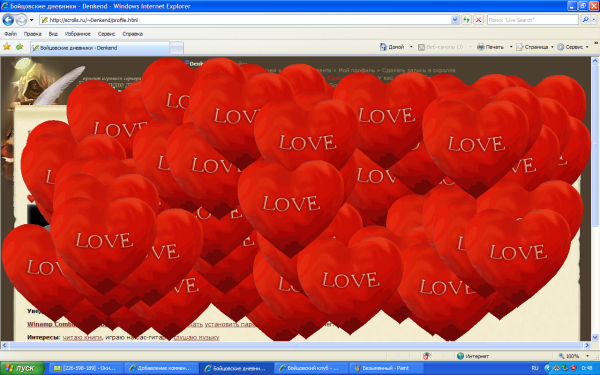The width and height of the screenshot is (600, 375).
Task: Expand hidden tray icons with the arrow
Action: tap(548, 368)
